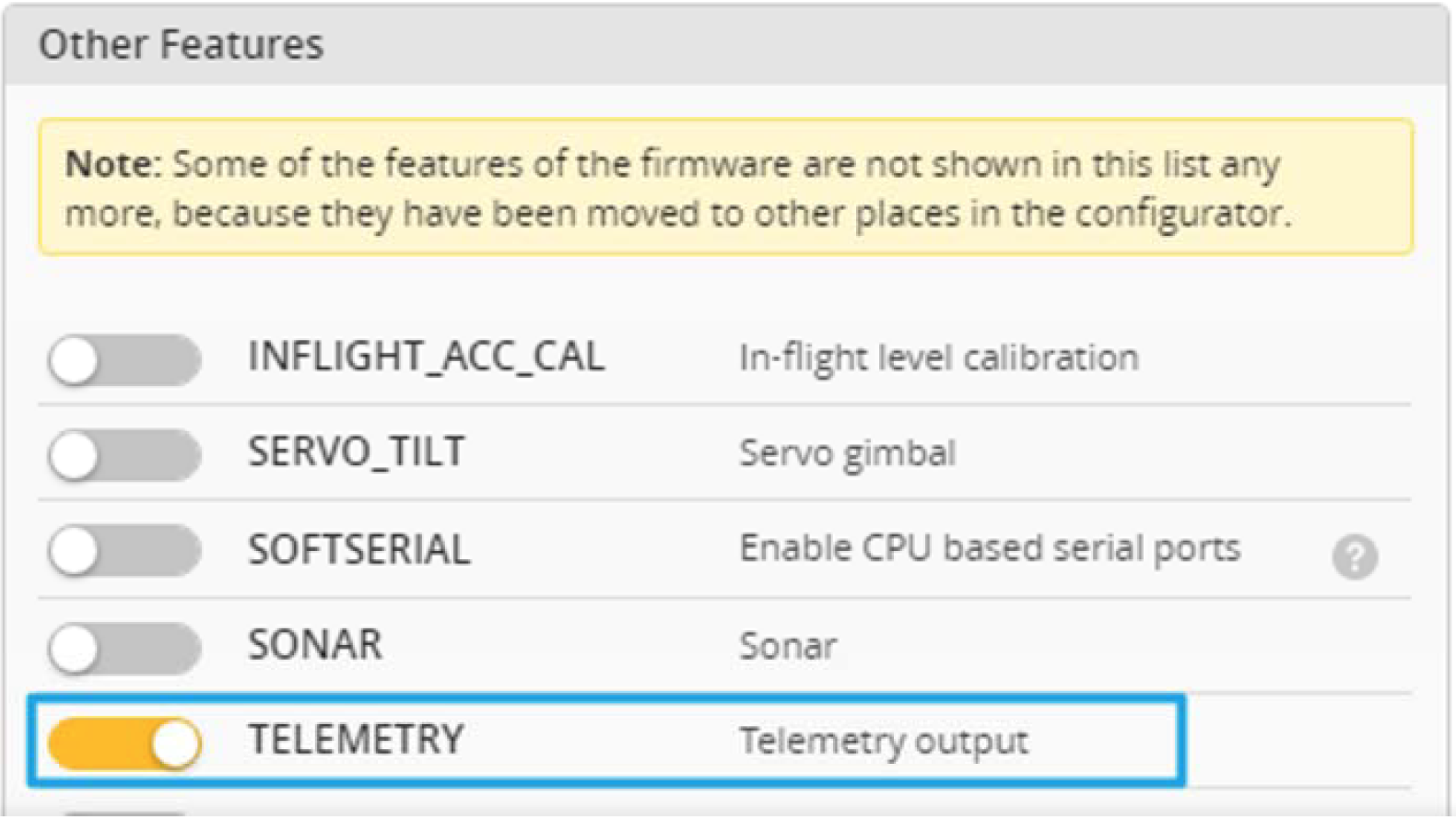1456x820 pixels.
Task: Enable the INFLIGHT_ACC_CAL toggle switch
Action: coord(124,360)
